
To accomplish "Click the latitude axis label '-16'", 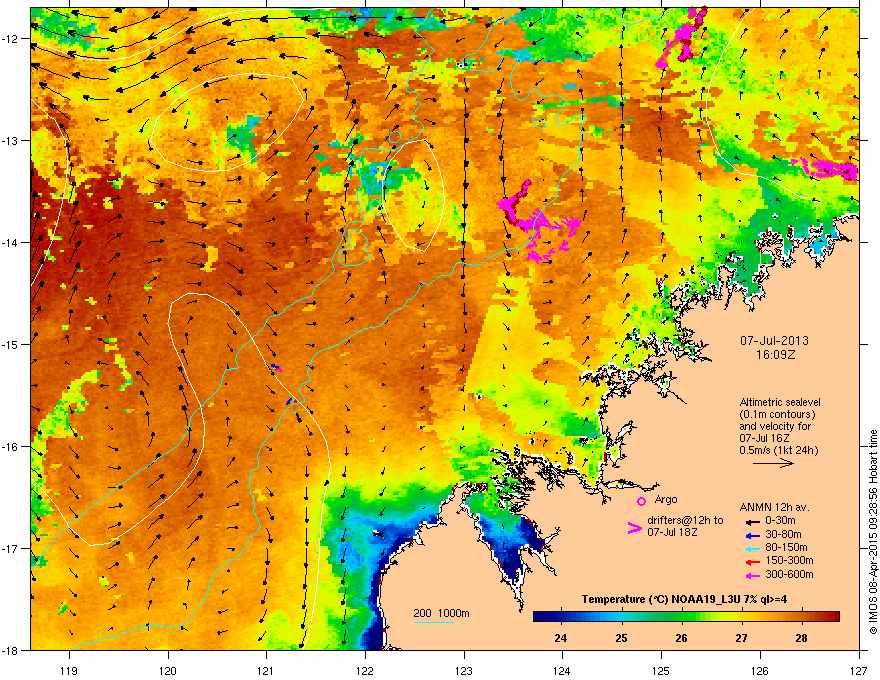I will pos(10,447).
